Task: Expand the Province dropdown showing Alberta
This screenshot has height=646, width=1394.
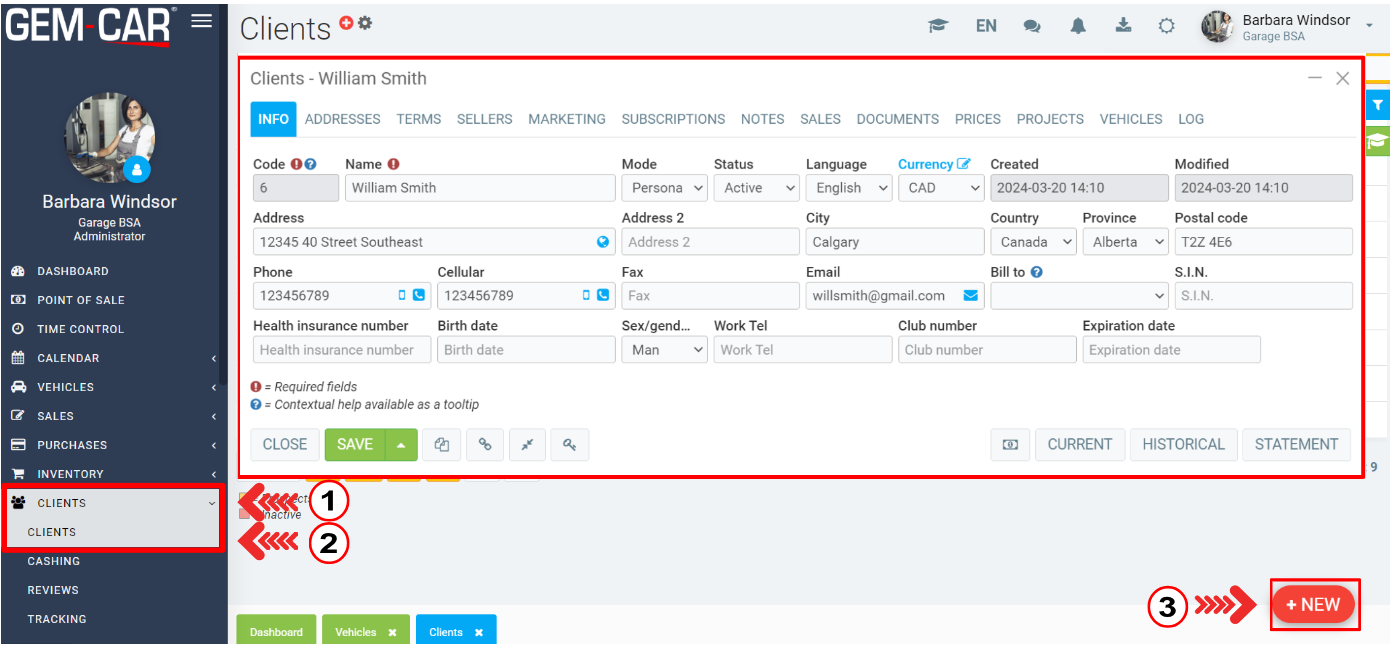Action: pos(1128,242)
